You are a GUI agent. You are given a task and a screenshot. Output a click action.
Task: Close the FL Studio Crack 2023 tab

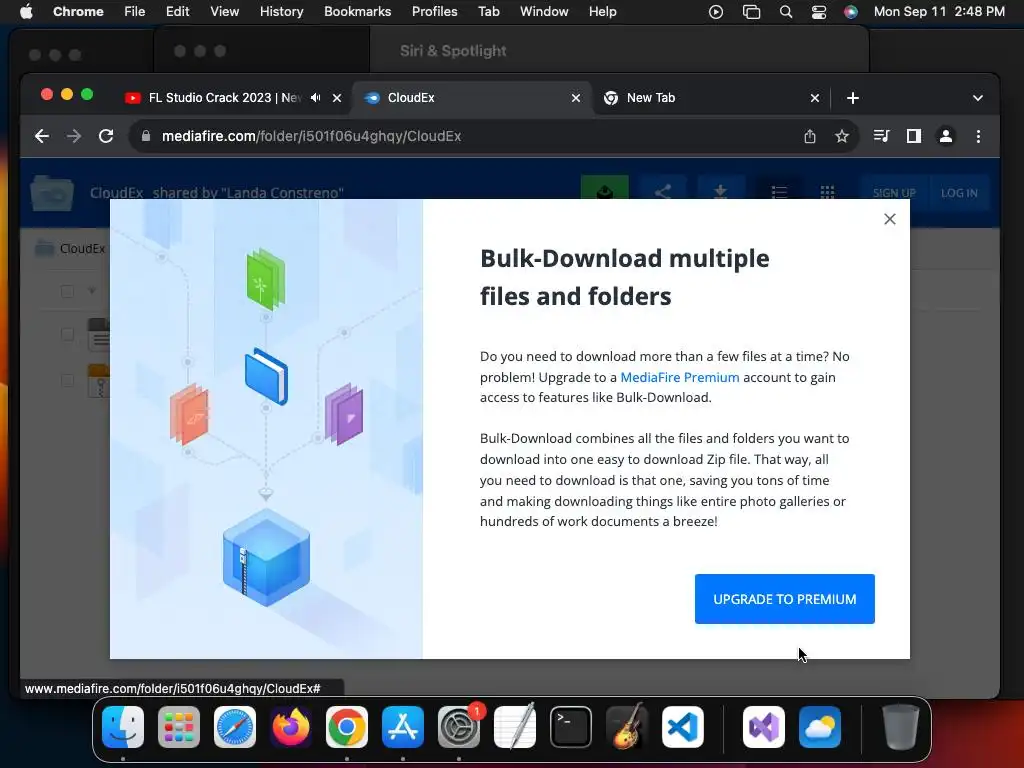tap(337, 98)
